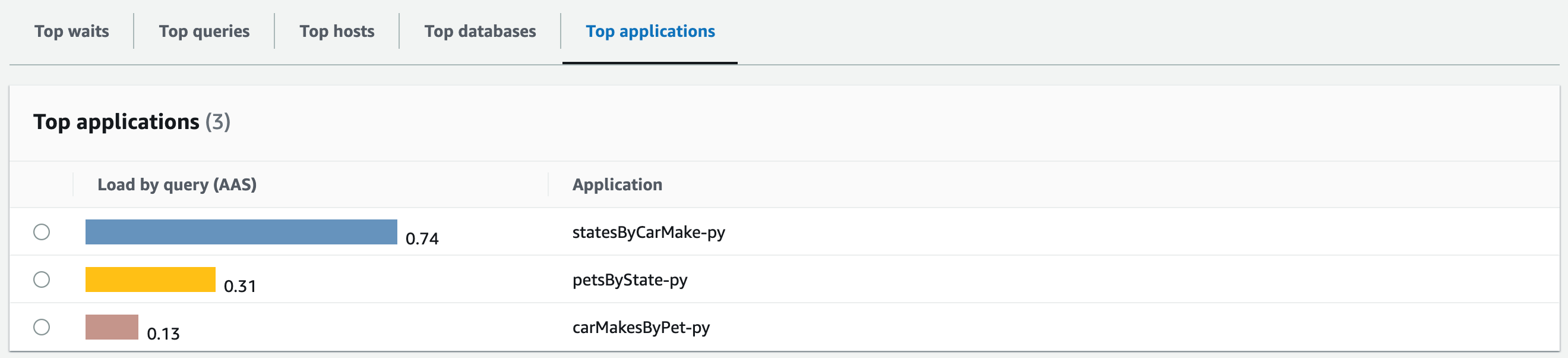Click the Load by query (AAS) column header
Image resolution: width=1568 pixels, height=358 pixels.
pos(176,184)
